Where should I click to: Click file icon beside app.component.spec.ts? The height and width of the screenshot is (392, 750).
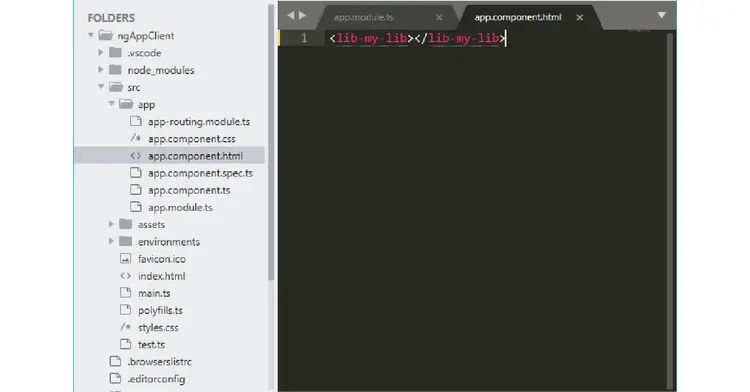[136, 173]
